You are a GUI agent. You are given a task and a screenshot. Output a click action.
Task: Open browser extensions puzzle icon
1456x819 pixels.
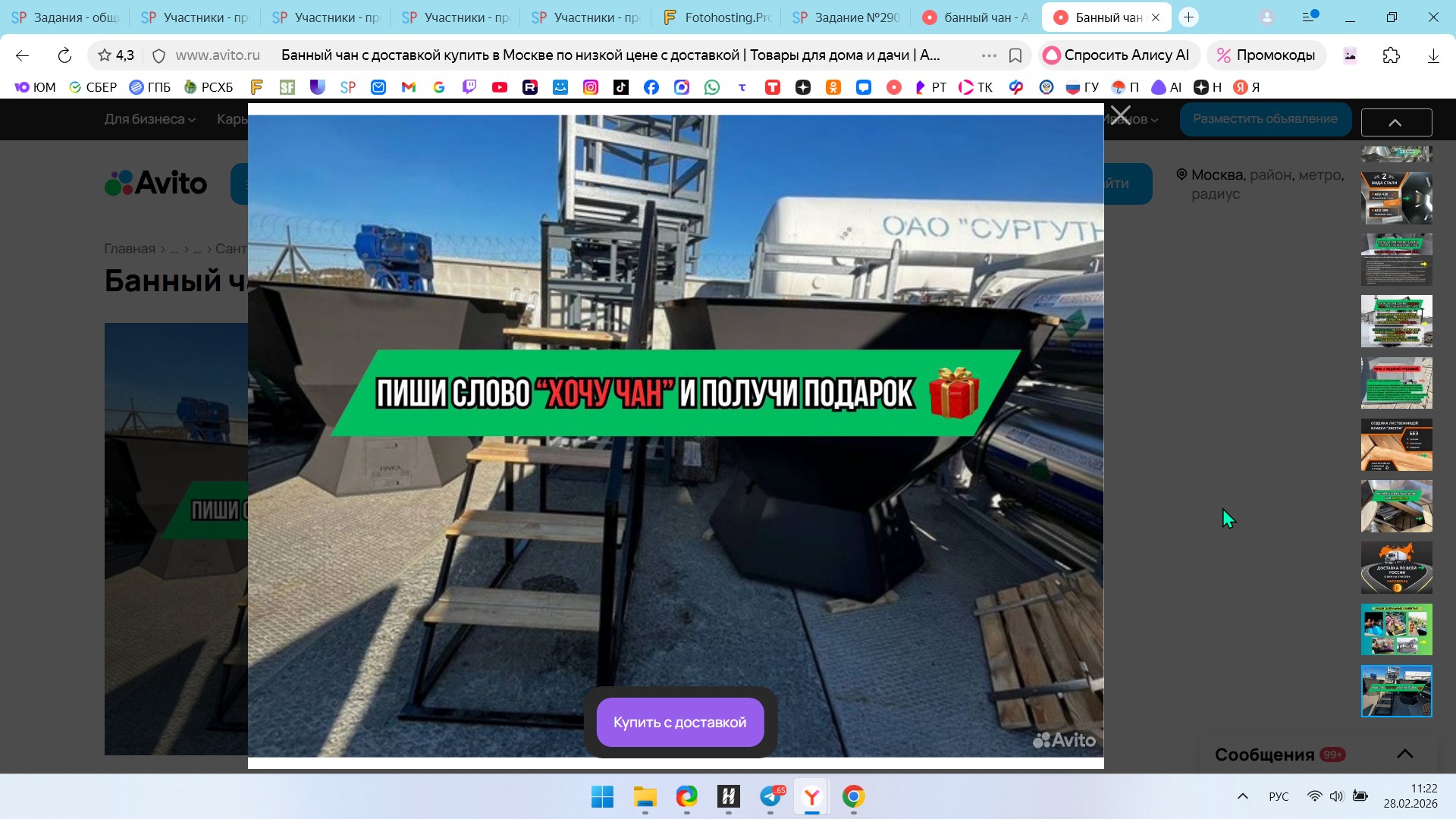tap(1391, 55)
